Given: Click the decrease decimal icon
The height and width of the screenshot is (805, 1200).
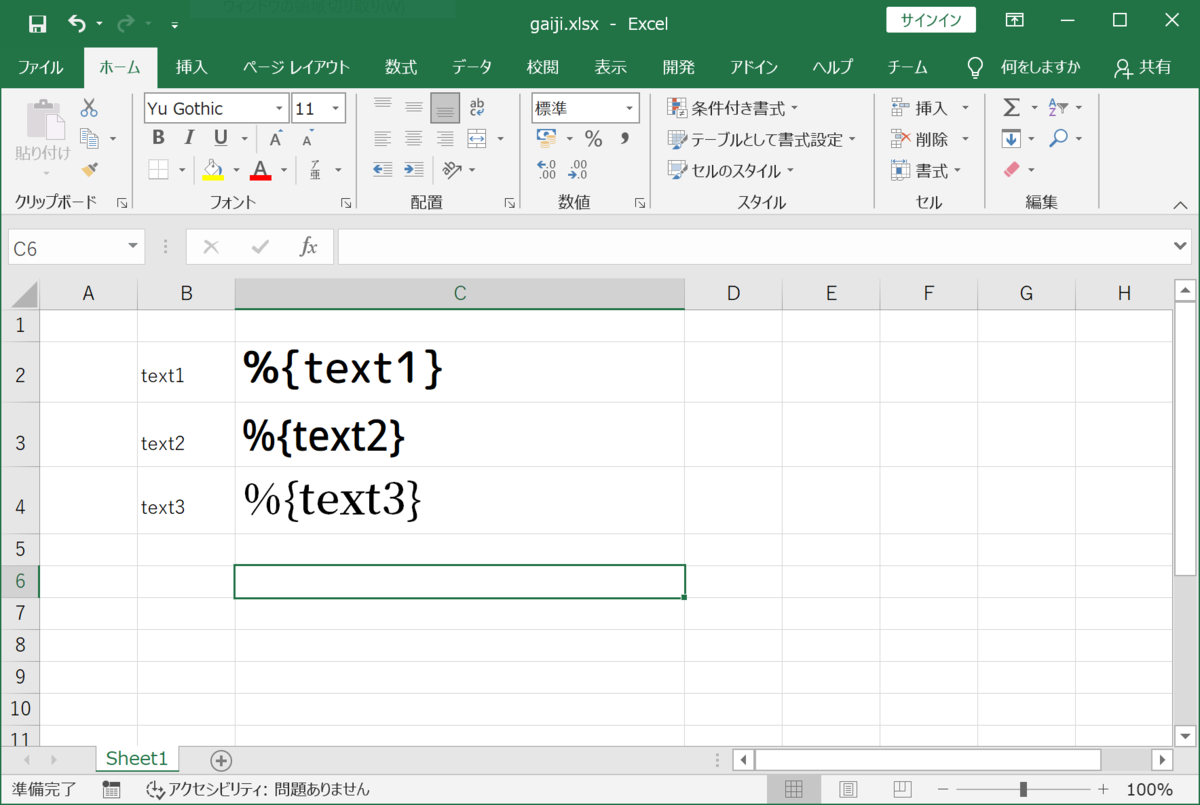Looking at the screenshot, I should click(x=578, y=170).
